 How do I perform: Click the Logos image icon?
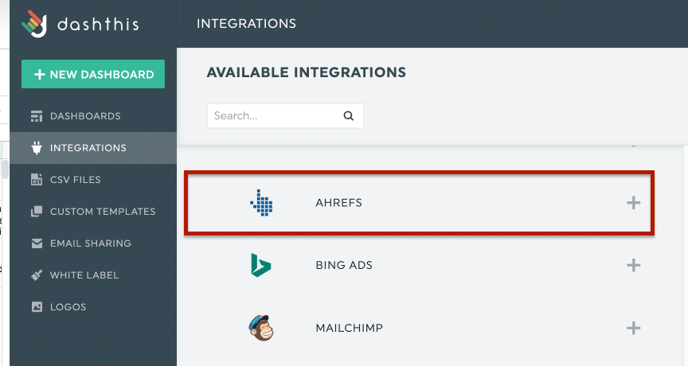(x=37, y=307)
